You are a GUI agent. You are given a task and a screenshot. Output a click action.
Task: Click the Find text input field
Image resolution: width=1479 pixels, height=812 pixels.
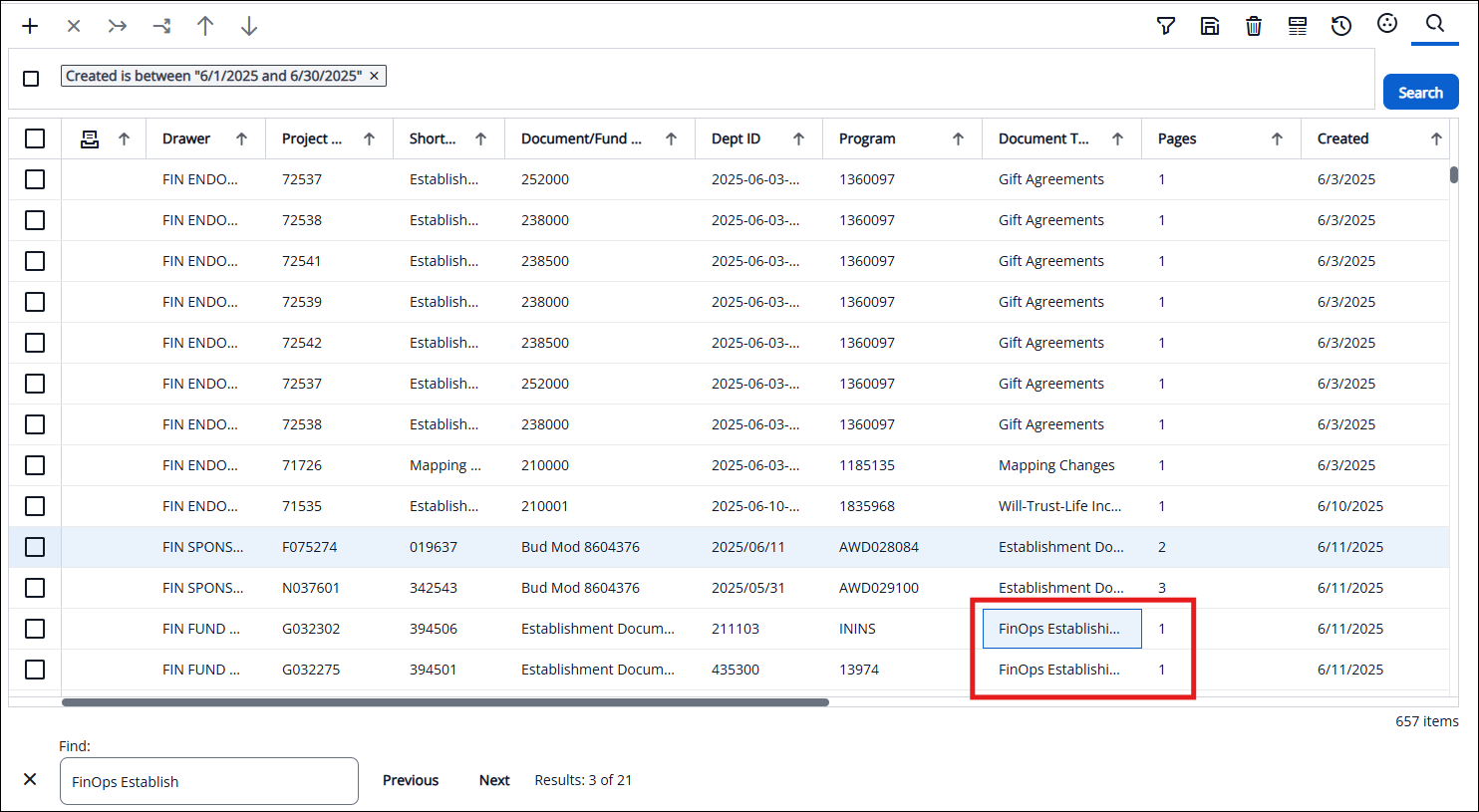coord(208,781)
